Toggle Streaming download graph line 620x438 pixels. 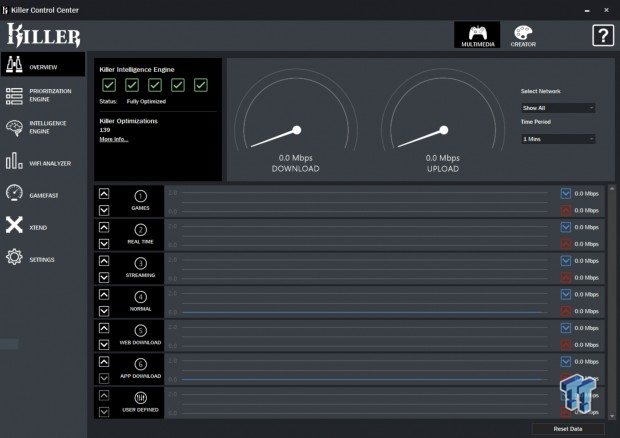coord(566,261)
